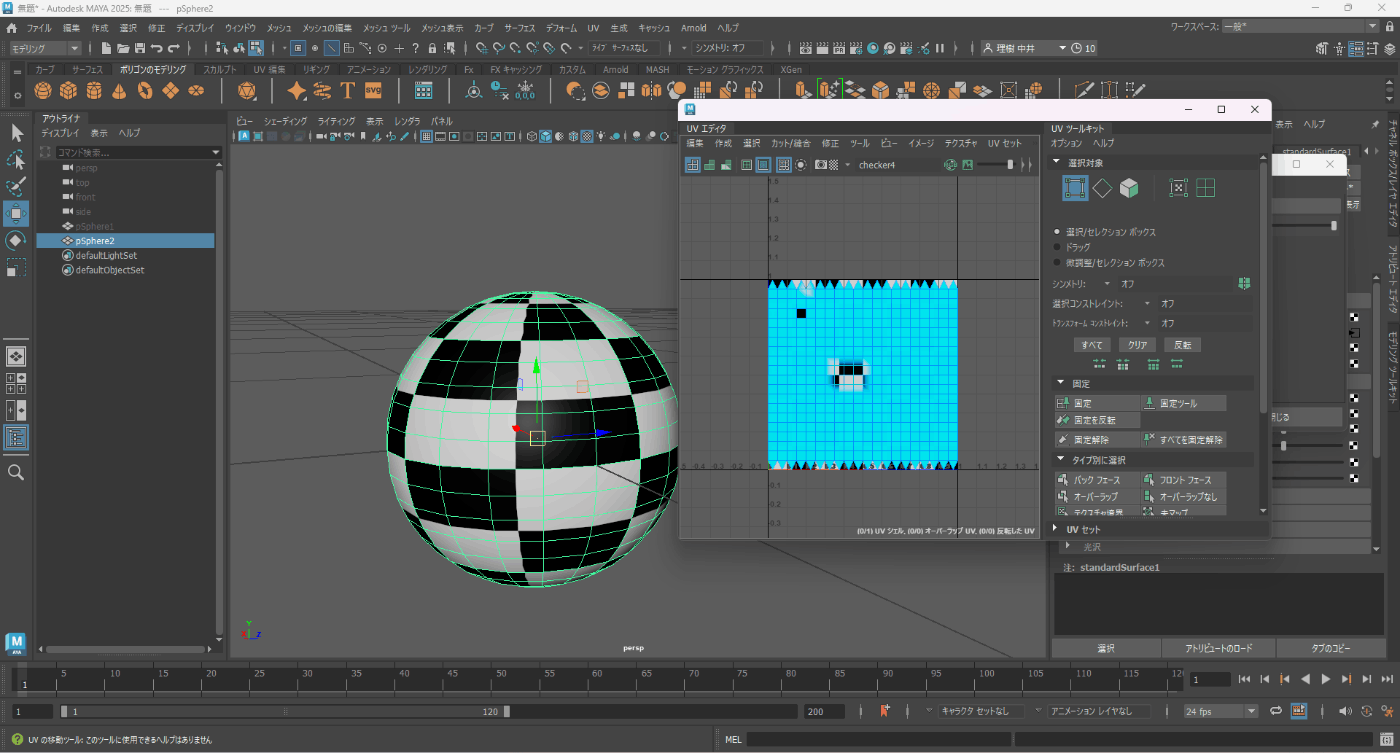Select the ドラッグ radio option

pos(1058,247)
